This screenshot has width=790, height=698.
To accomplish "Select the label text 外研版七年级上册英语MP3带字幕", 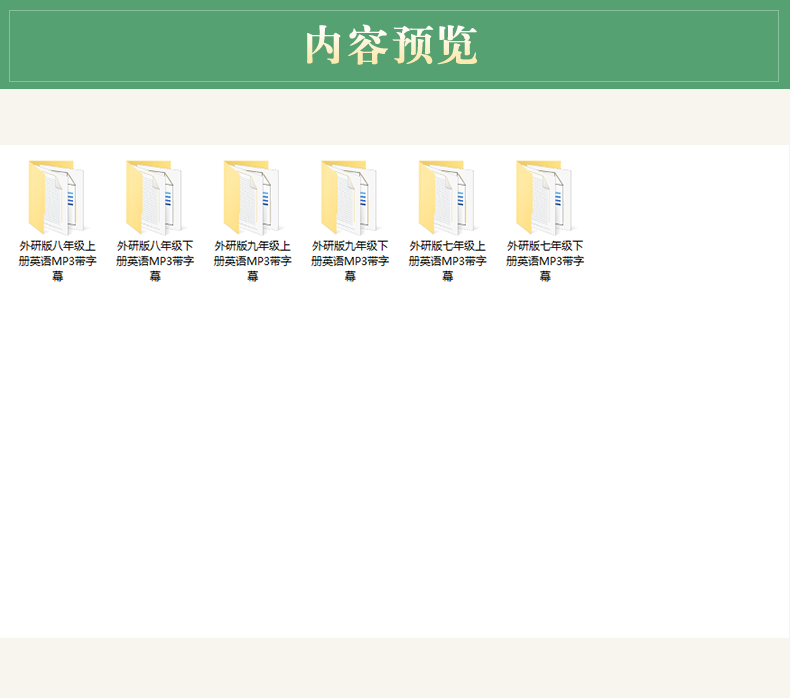I will [x=447, y=261].
